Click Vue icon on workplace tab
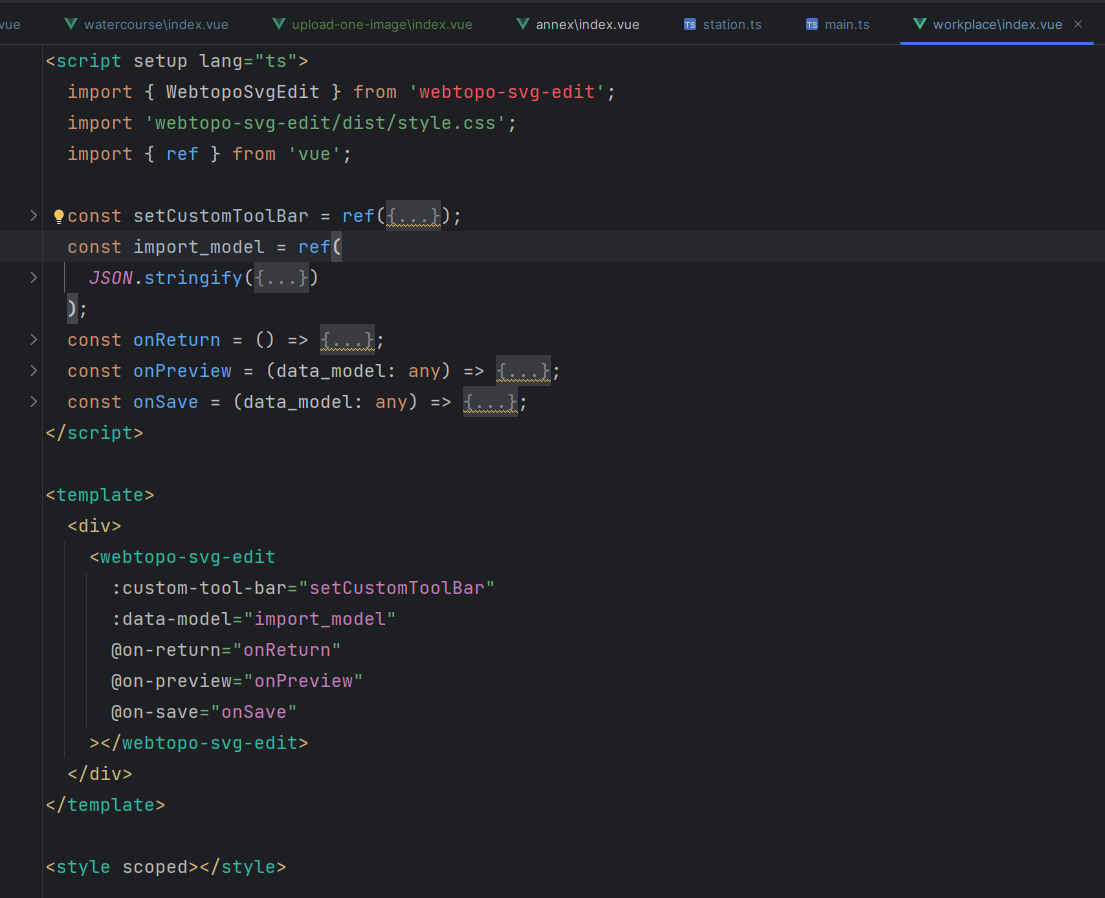This screenshot has height=898, width=1105. (920, 24)
